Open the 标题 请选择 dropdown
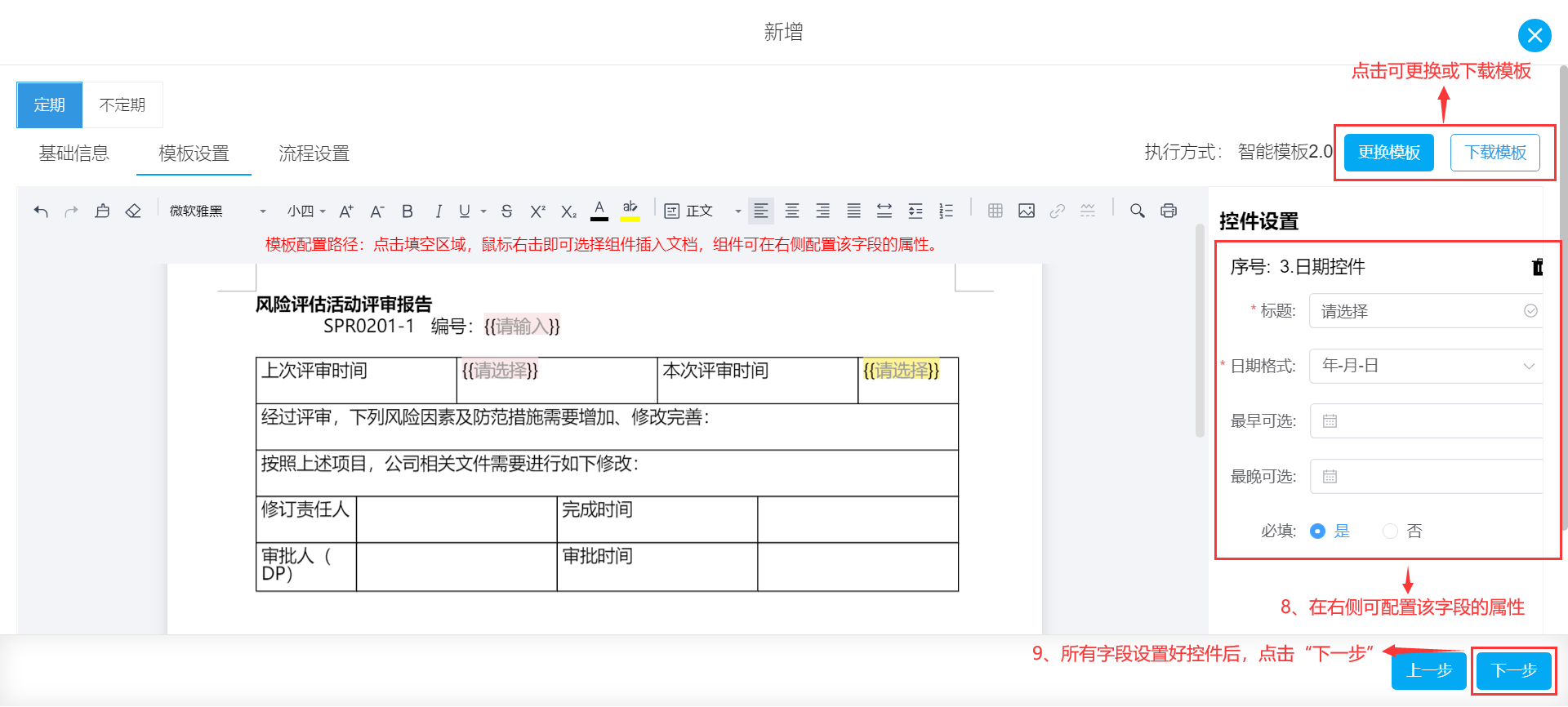 pyautogui.click(x=1426, y=311)
